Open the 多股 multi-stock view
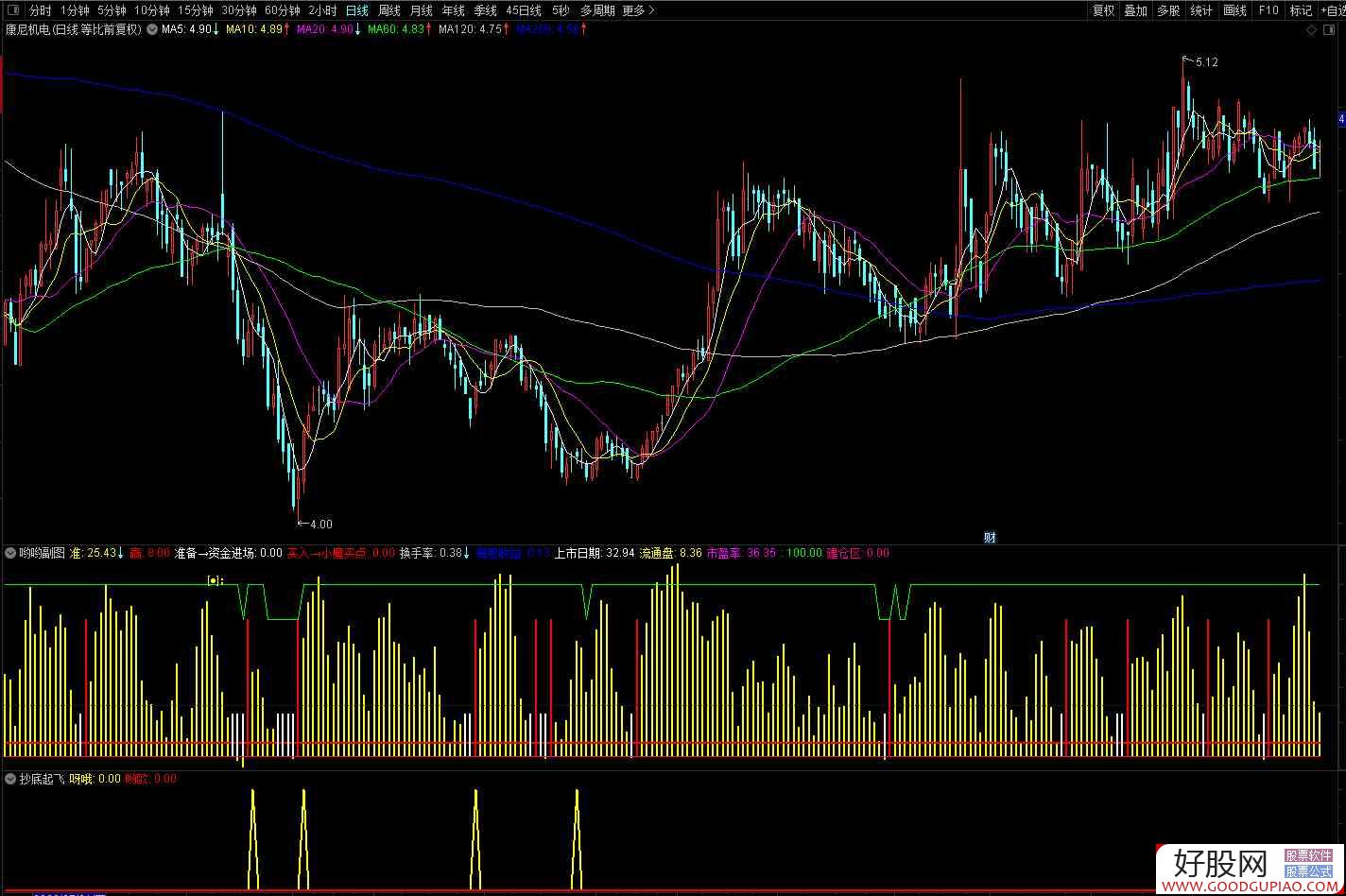Image resolution: width=1346 pixels, height=896 pixels. click(x=1168, y=10)
